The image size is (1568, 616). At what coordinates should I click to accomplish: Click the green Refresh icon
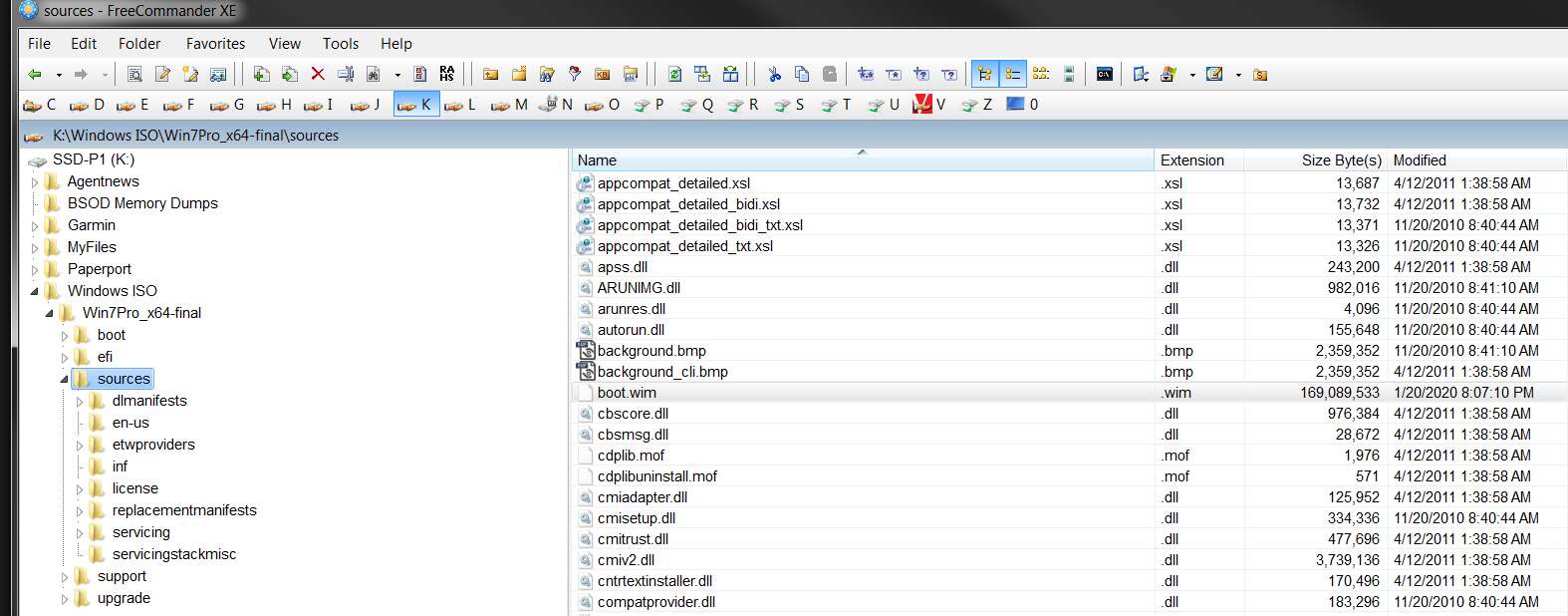674,75
